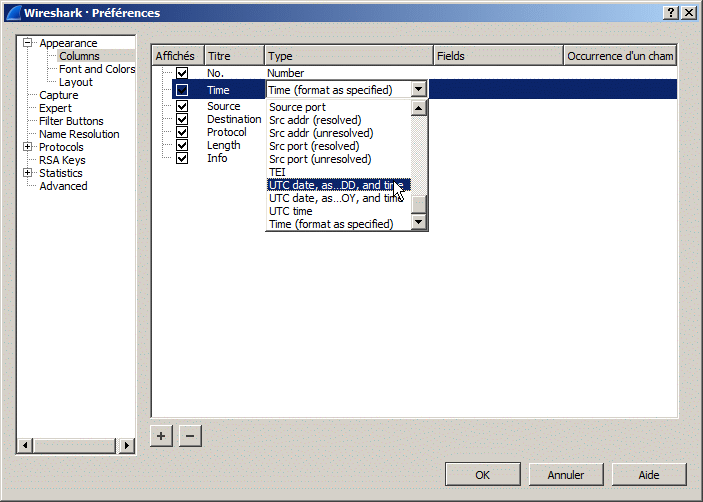The width and height of the screenshot is (703, 502).
Task: Click the minus button to remove column
Action: coord(190,435)
